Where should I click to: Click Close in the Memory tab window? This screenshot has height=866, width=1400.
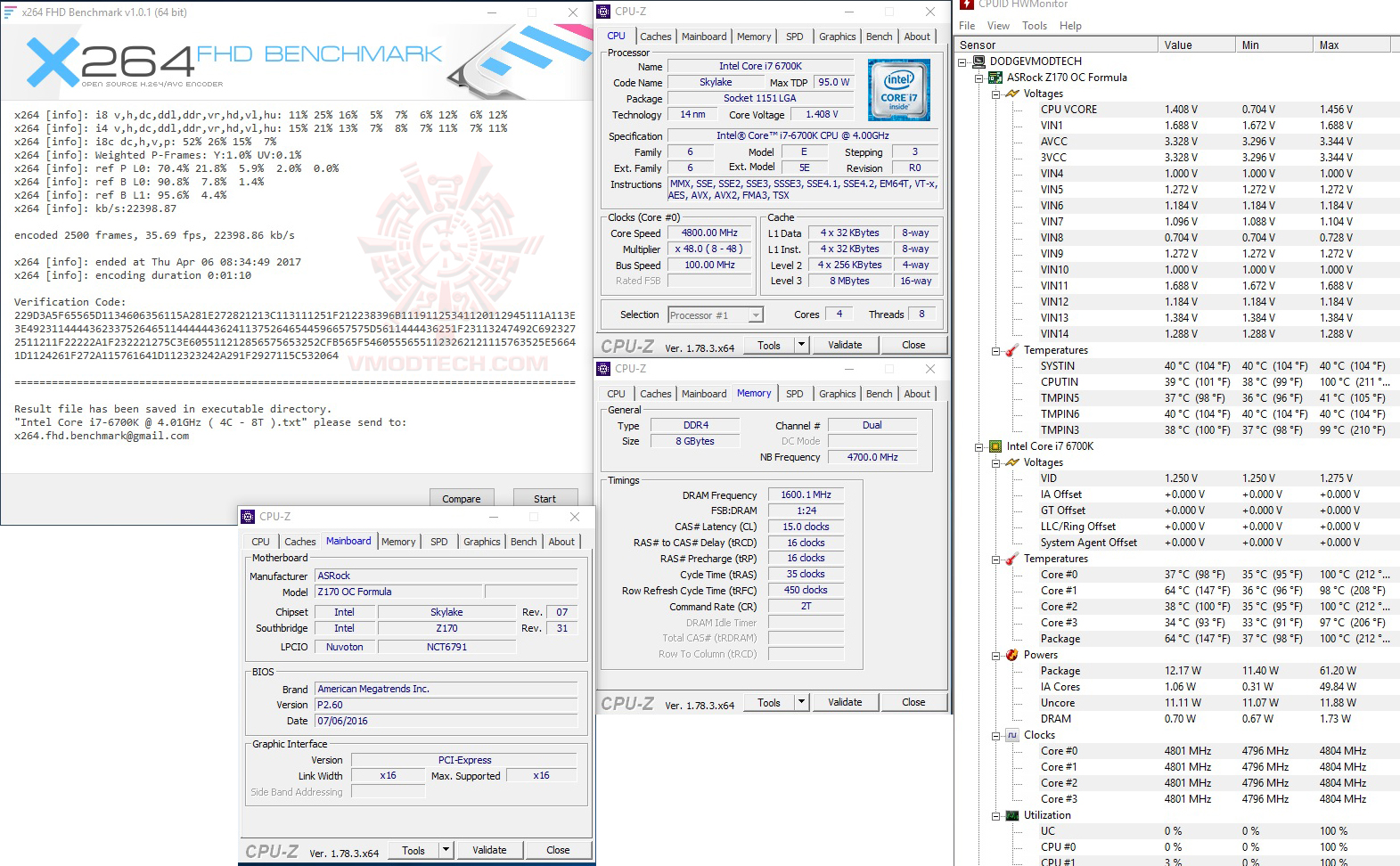tap(913, 702)
